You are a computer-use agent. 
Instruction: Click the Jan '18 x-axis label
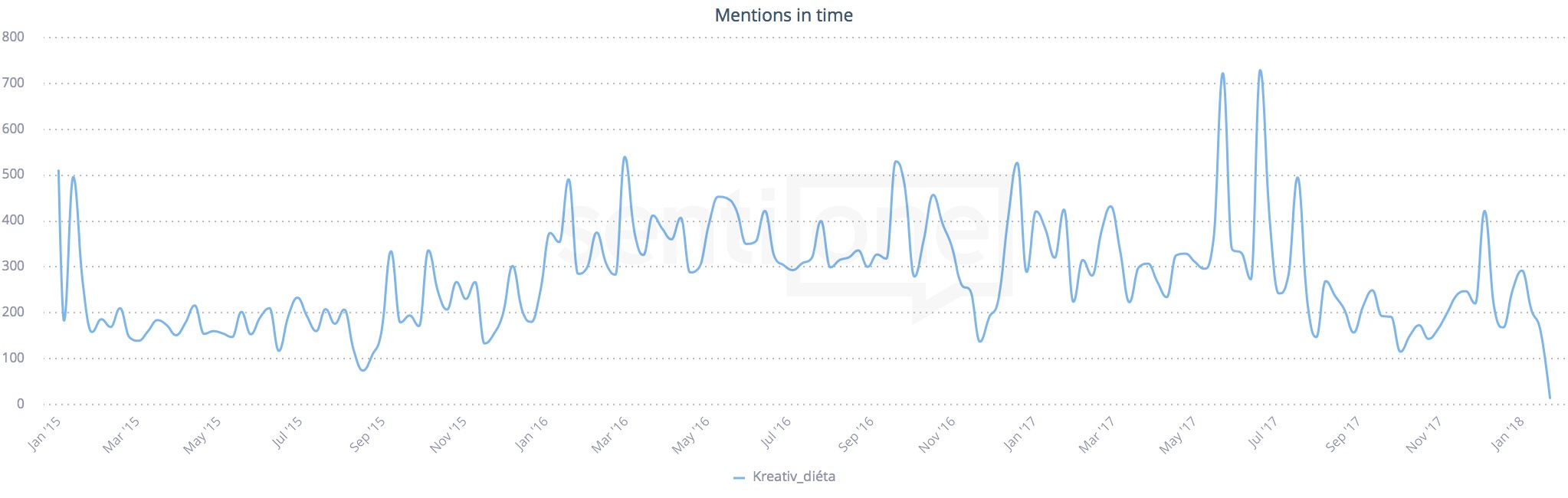click(1507, 433)
